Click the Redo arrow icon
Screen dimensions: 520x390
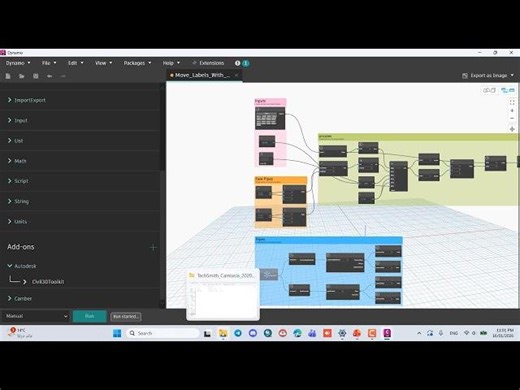[x=63, y=76]
